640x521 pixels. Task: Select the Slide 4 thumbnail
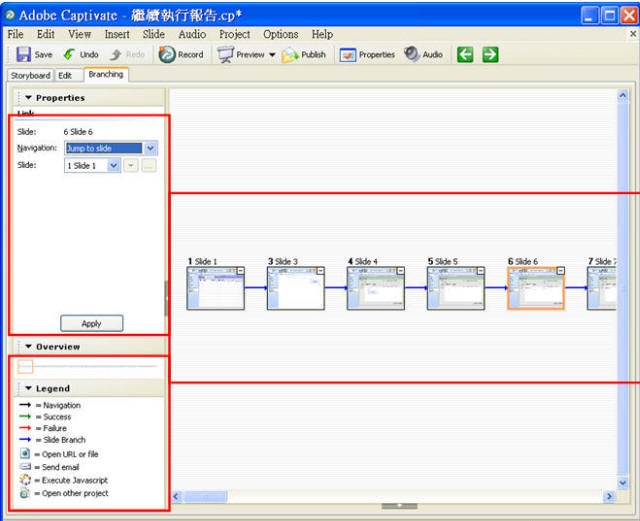tap(376, 288)
